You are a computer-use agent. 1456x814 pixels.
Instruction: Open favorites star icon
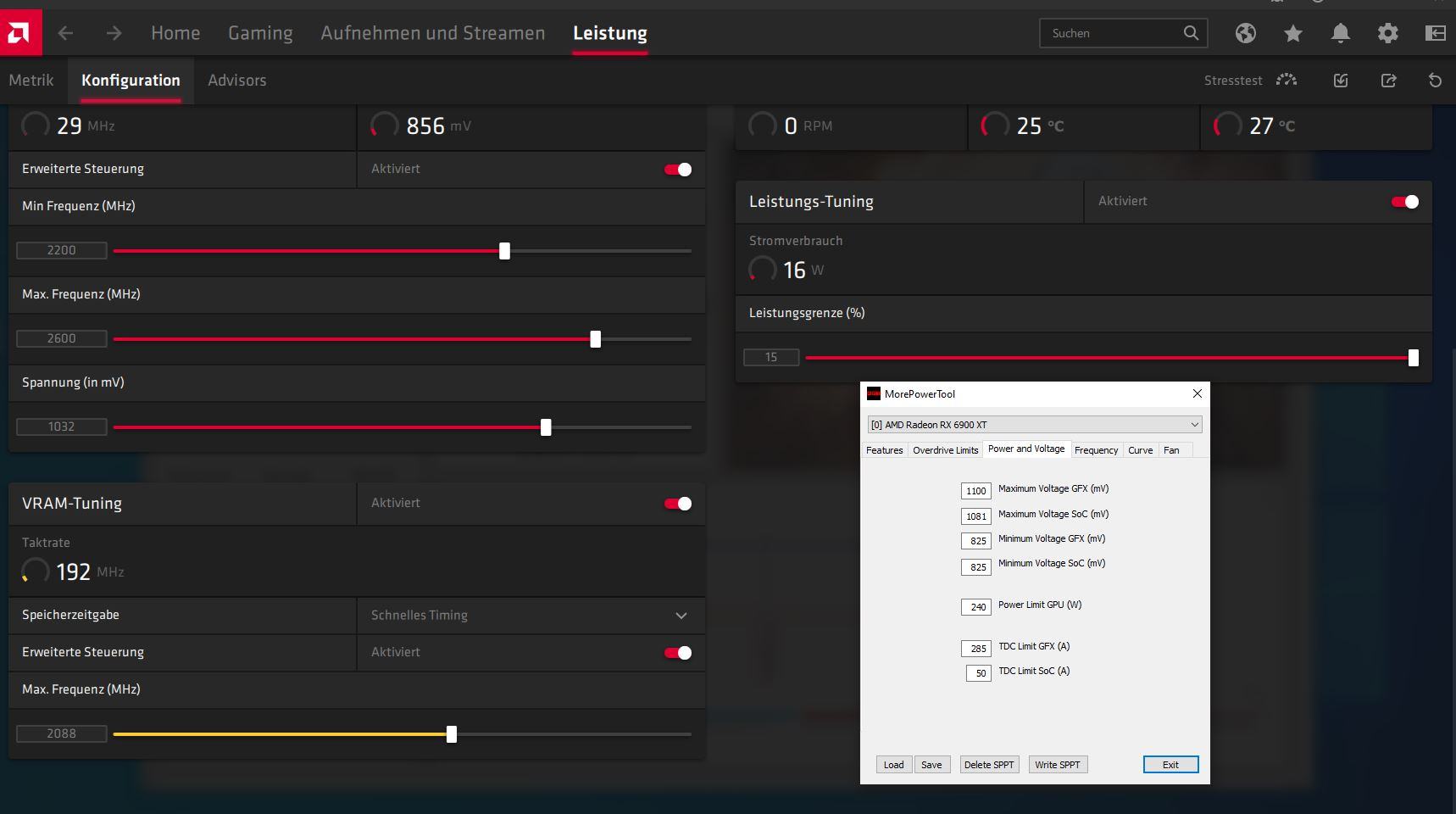tap(1292, 33)
